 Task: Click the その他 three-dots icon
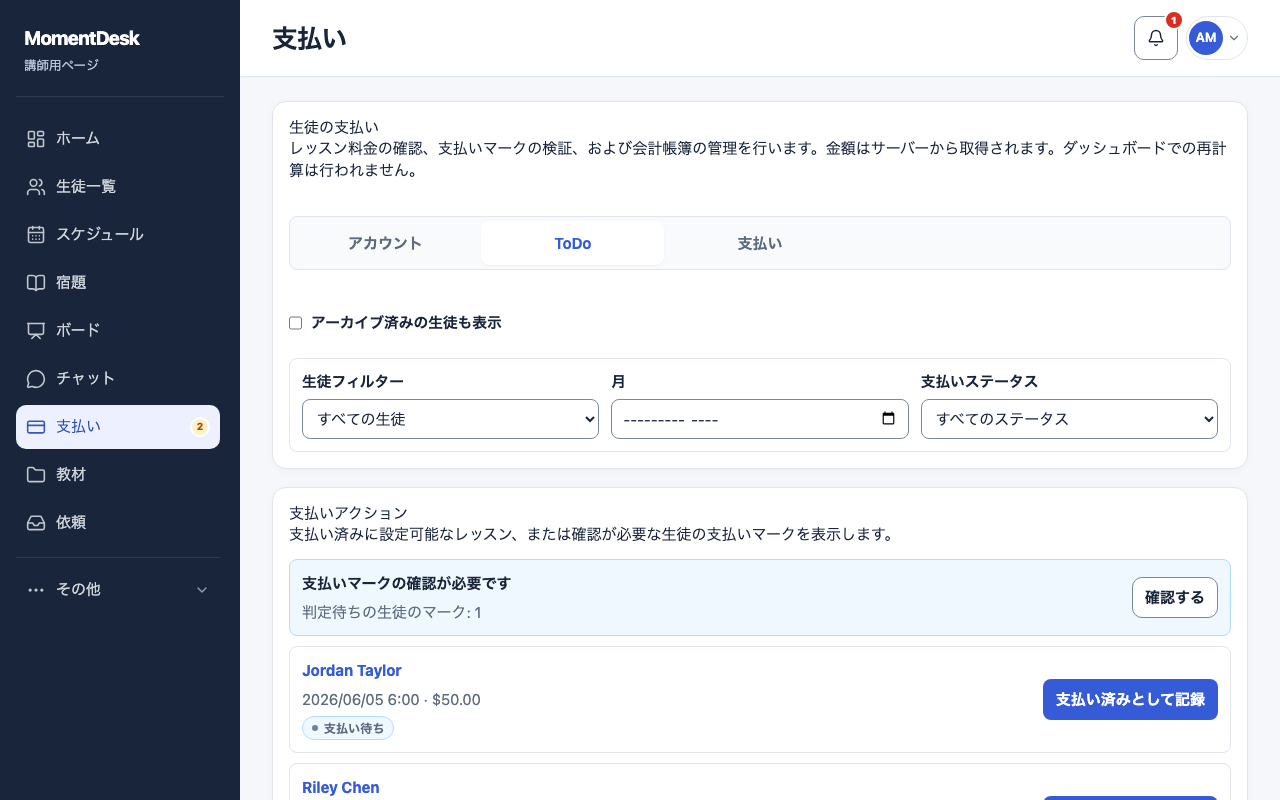pos(36,590)
